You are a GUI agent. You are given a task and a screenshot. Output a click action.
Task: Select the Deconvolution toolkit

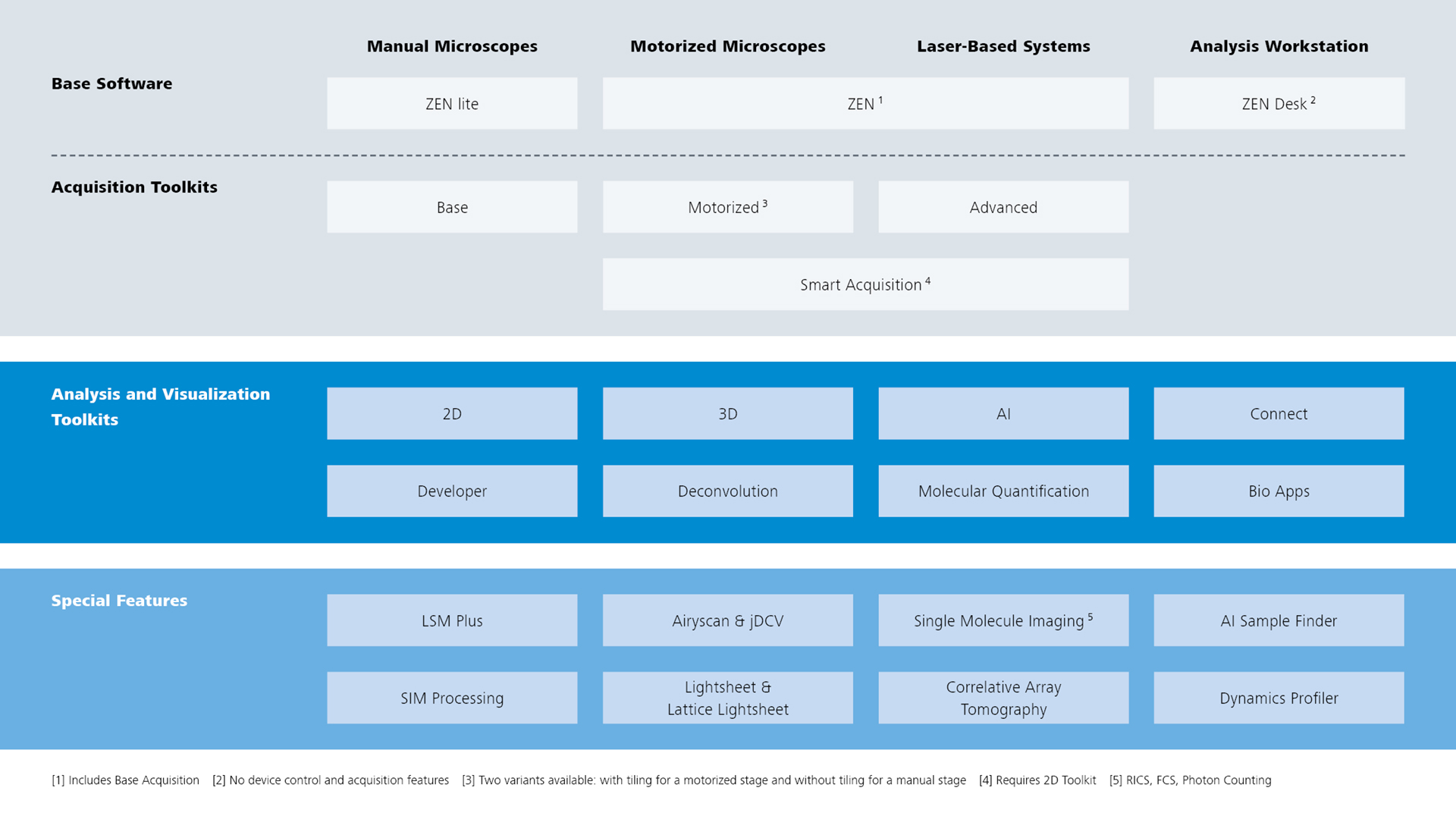(726, 492)
